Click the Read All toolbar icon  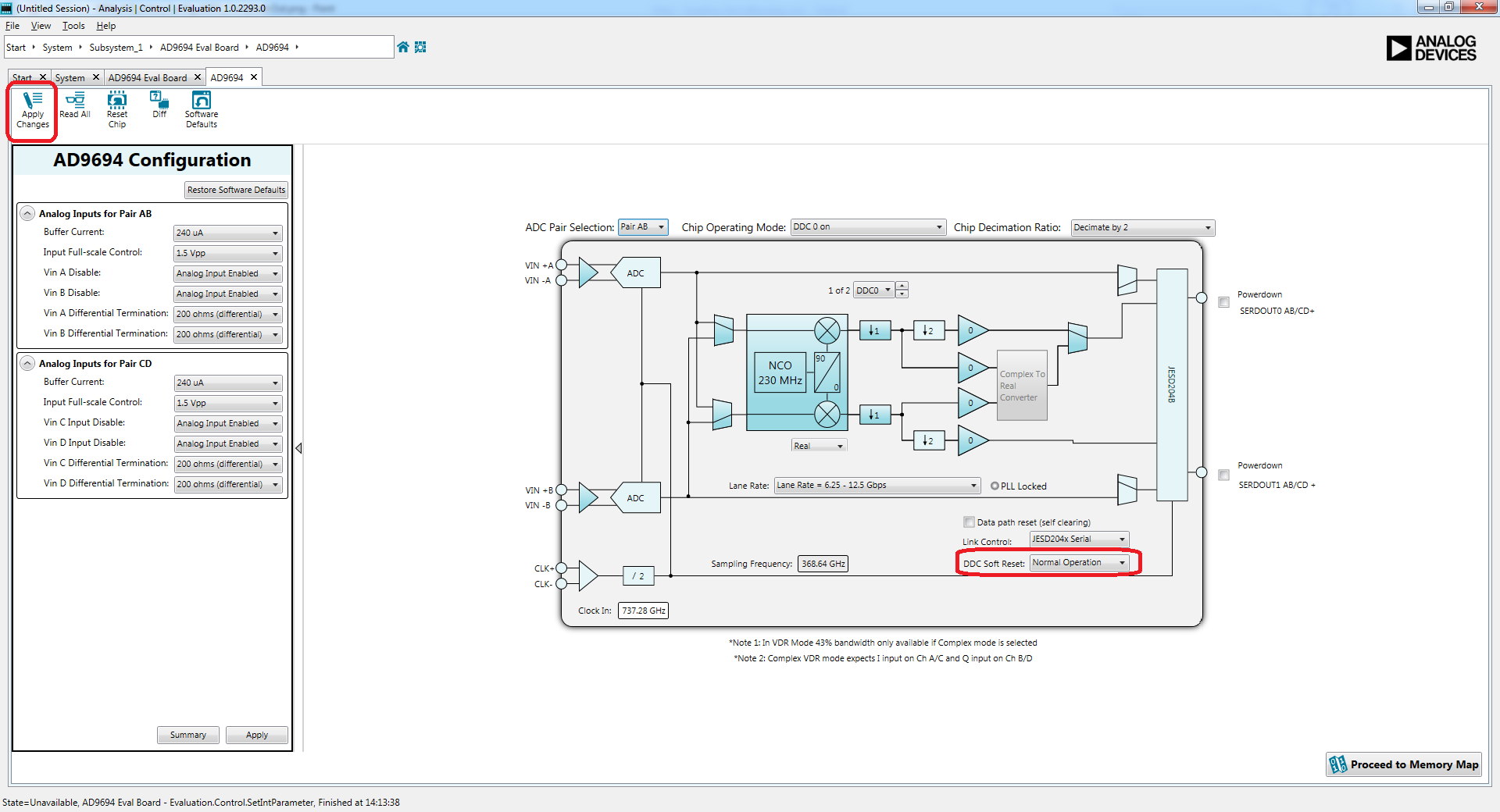[x=74, y=108]
